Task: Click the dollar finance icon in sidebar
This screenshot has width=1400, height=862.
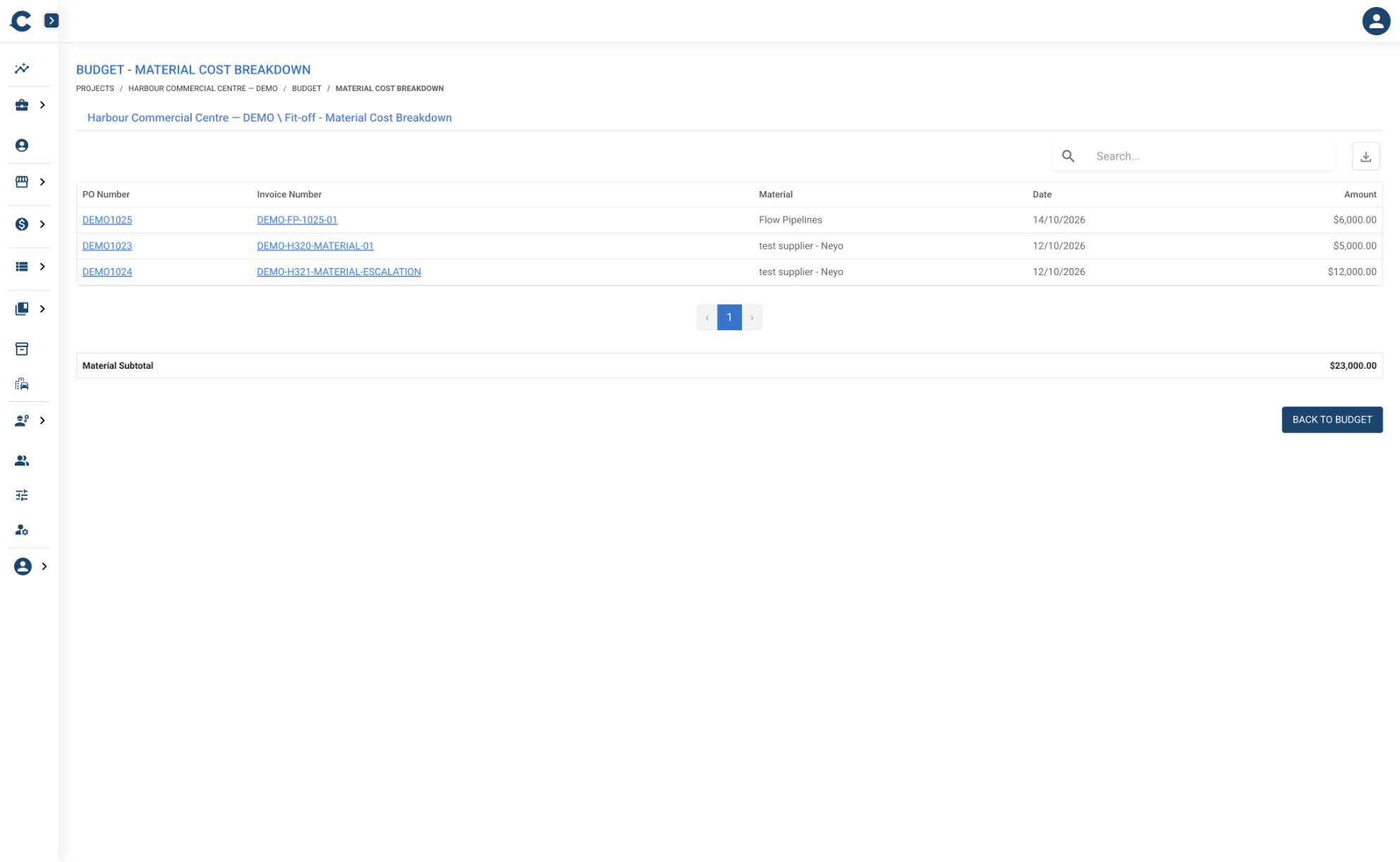Action: pyautogui.click(x=22, y=224)
